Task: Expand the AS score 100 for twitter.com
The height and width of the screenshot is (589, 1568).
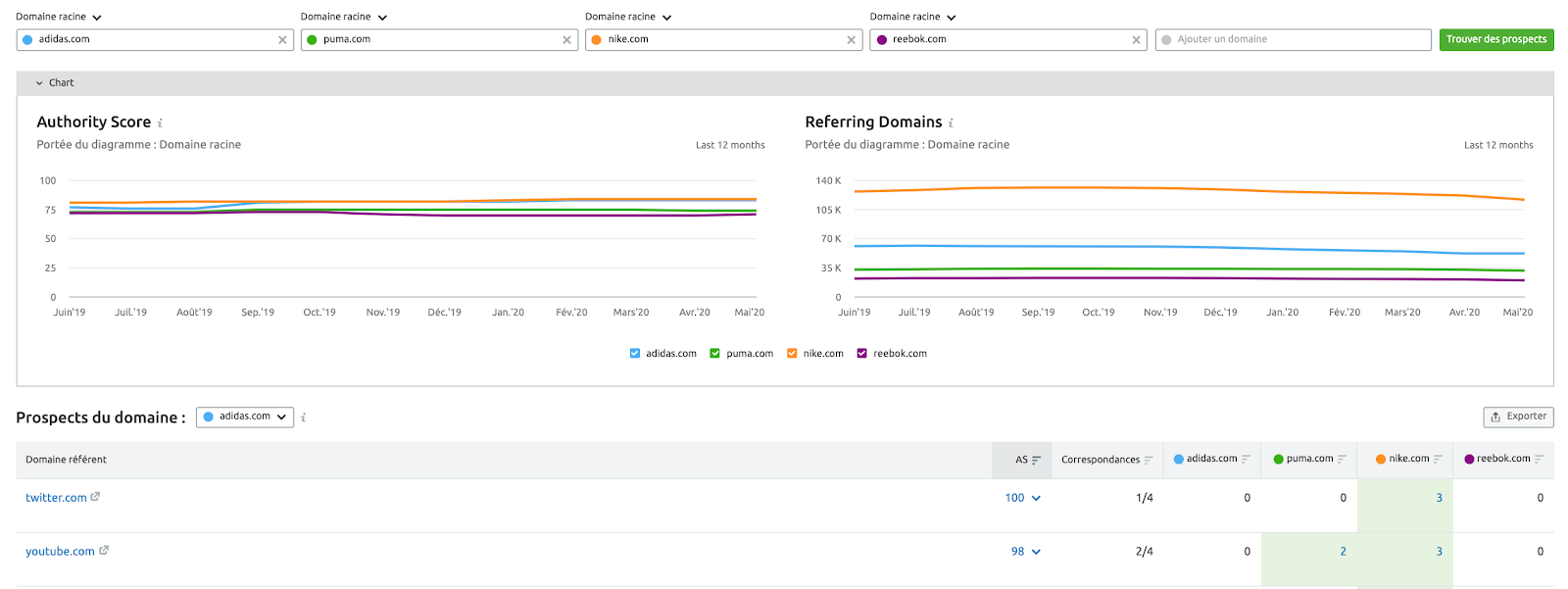Action: 1036,498
